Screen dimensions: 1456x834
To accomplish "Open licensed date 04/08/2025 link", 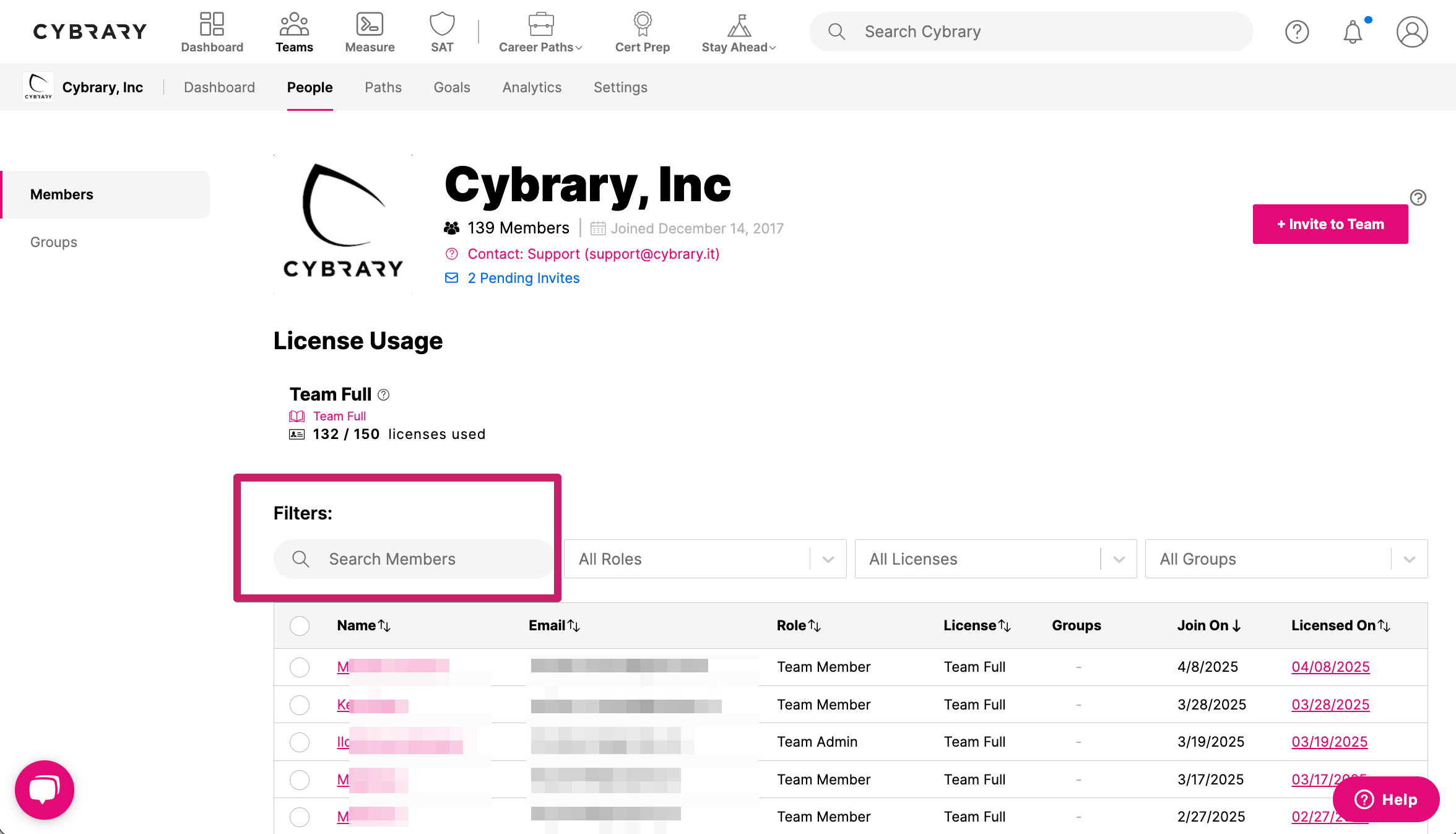I will coord(1330,667).
